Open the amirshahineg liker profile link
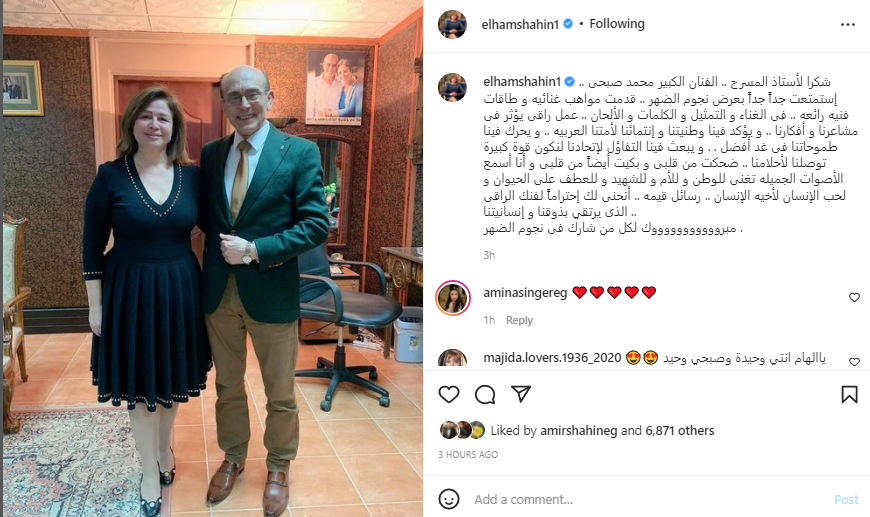Screen dimensions: 870x517 click(x=579, y=430)
